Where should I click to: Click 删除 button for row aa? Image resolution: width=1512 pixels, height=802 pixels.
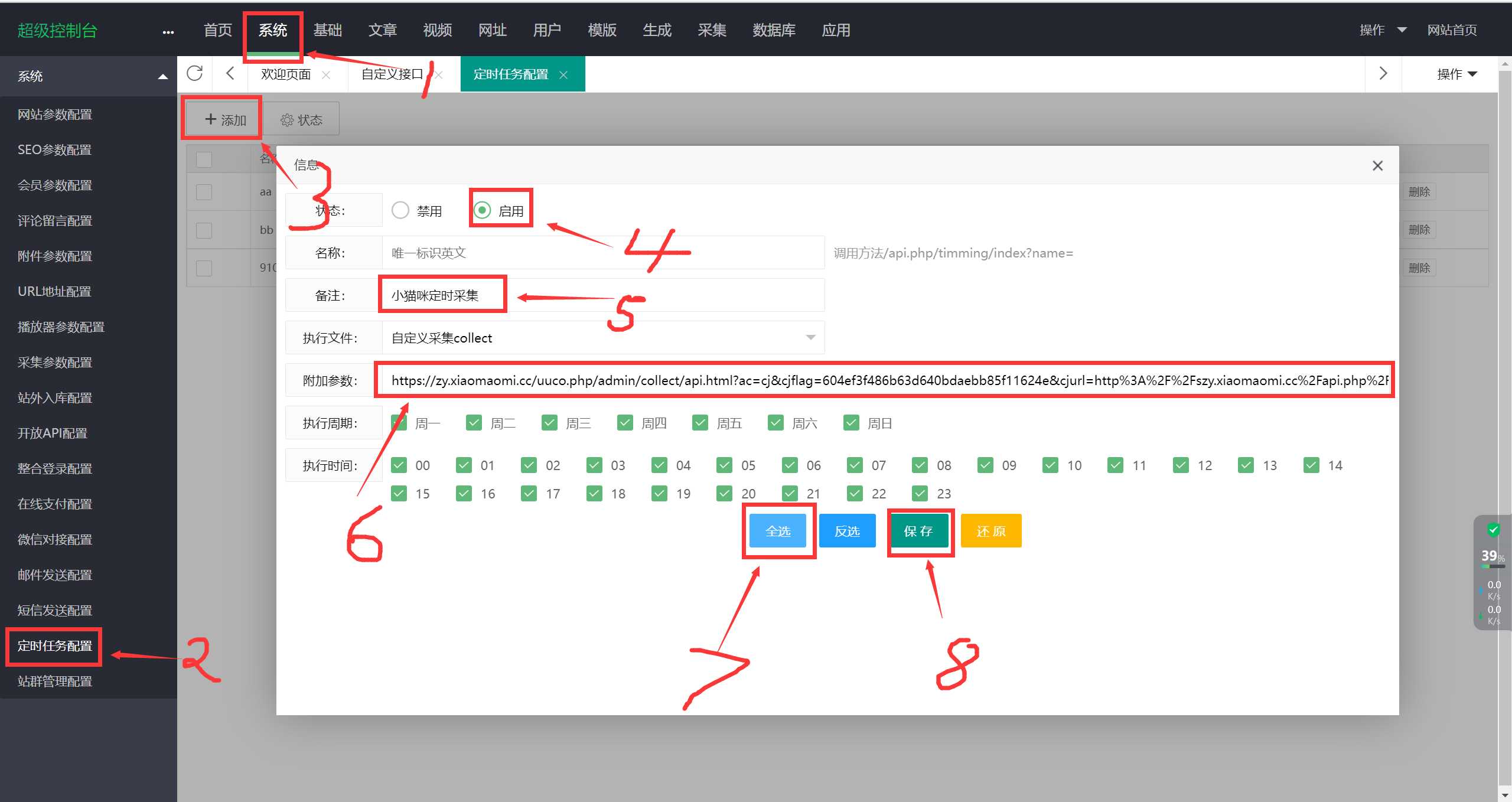tap(1419, 192)
